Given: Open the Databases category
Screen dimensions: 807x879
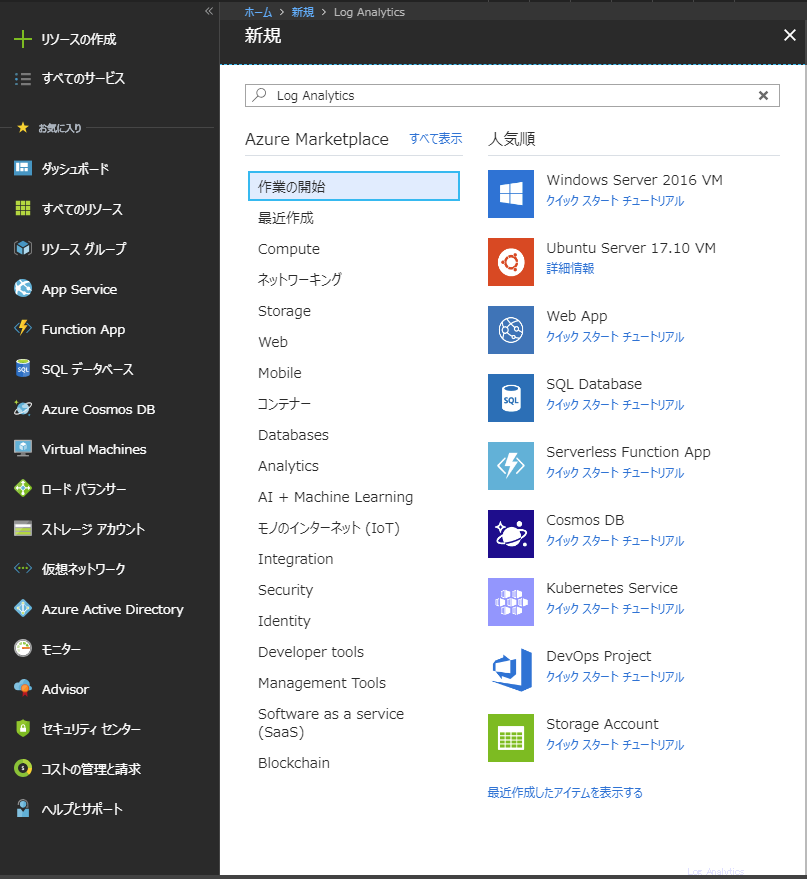Looking at the screenshot, I should coord(293,435).
